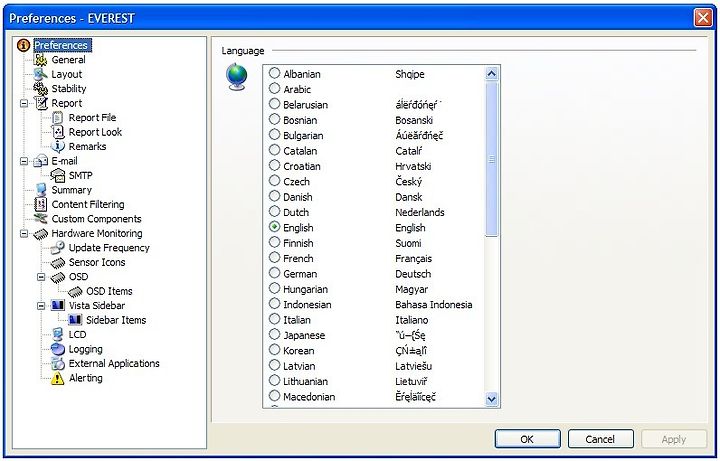Collapse the Report tree node
The height and width of the screenshot is (461, 720).
24,103
